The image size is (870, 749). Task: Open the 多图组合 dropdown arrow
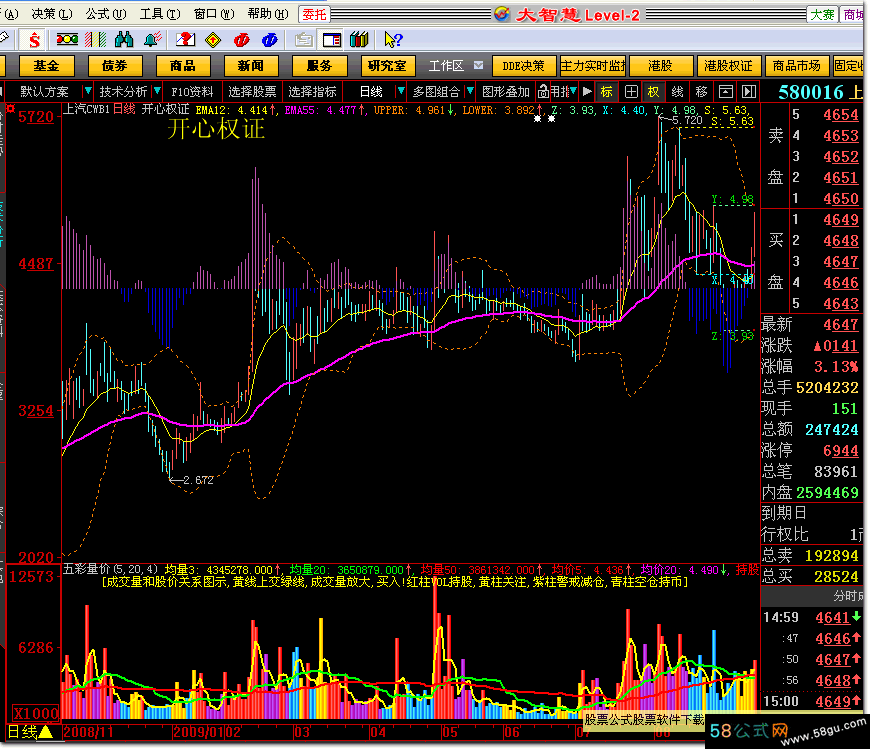coord(470,91)
